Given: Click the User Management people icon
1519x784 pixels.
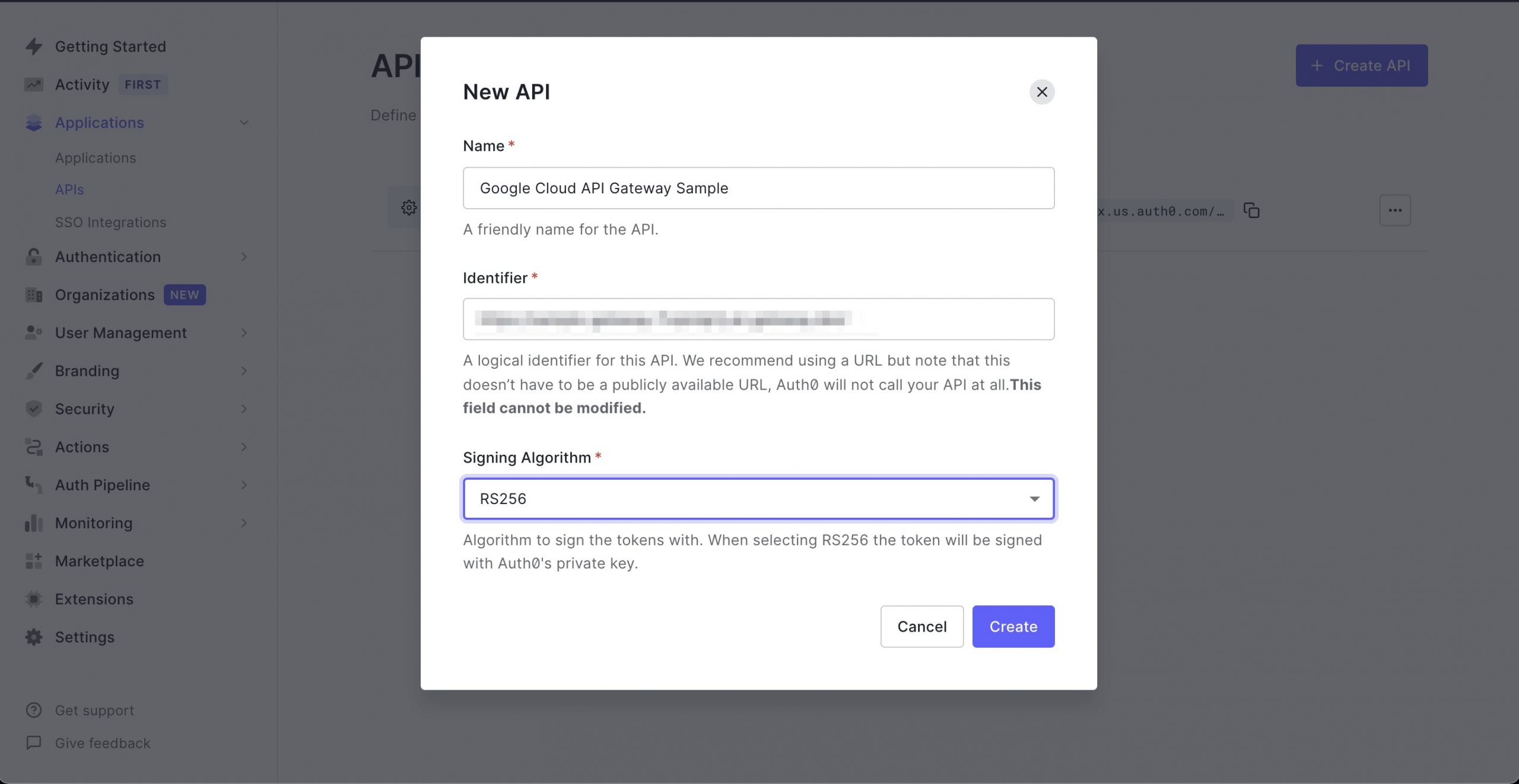Looking at the screenshot, I should pos(34,333).
